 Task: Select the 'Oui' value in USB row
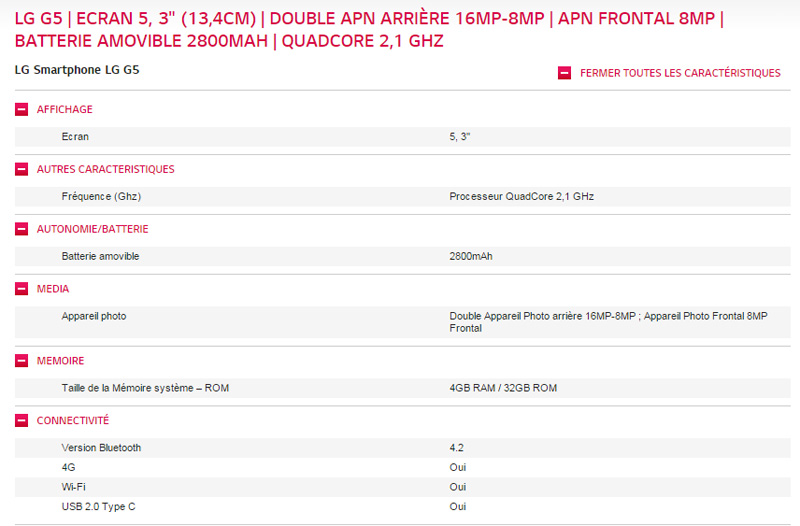(458, 507)
